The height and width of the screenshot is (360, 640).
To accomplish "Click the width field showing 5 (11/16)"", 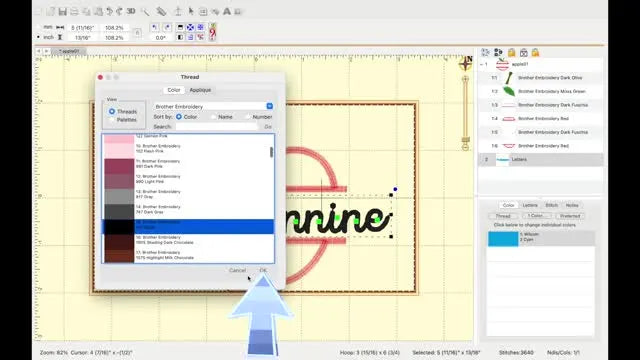I will pos(83,27).
